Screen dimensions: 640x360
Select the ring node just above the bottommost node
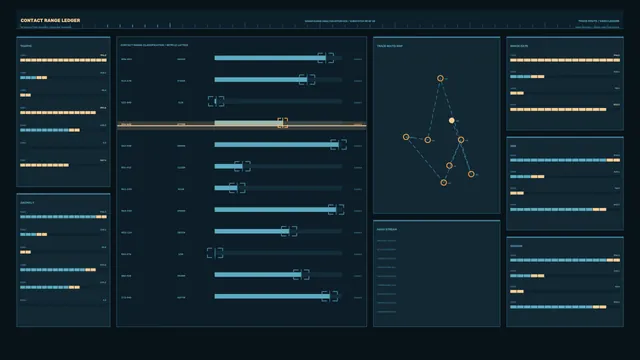click(449, 165)
